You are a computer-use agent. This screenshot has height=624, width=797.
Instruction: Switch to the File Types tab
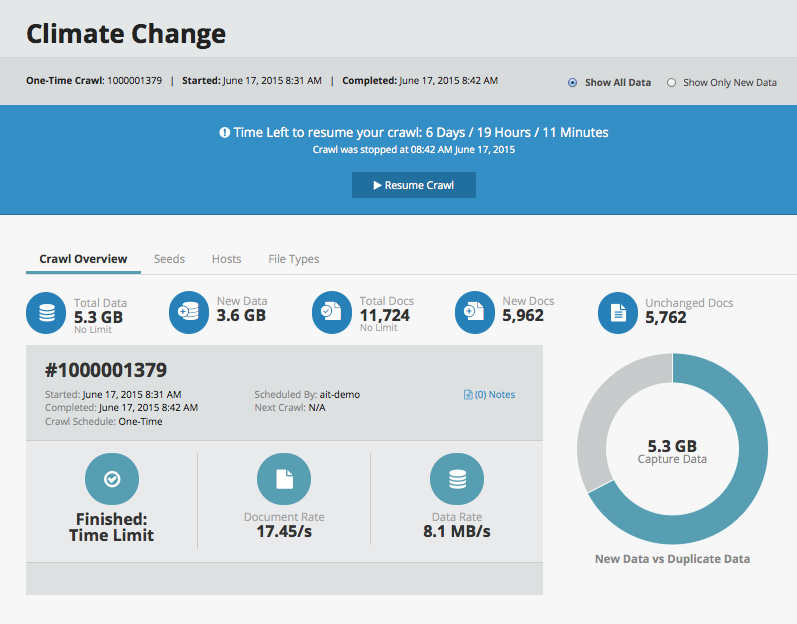(x=294, y=259)
